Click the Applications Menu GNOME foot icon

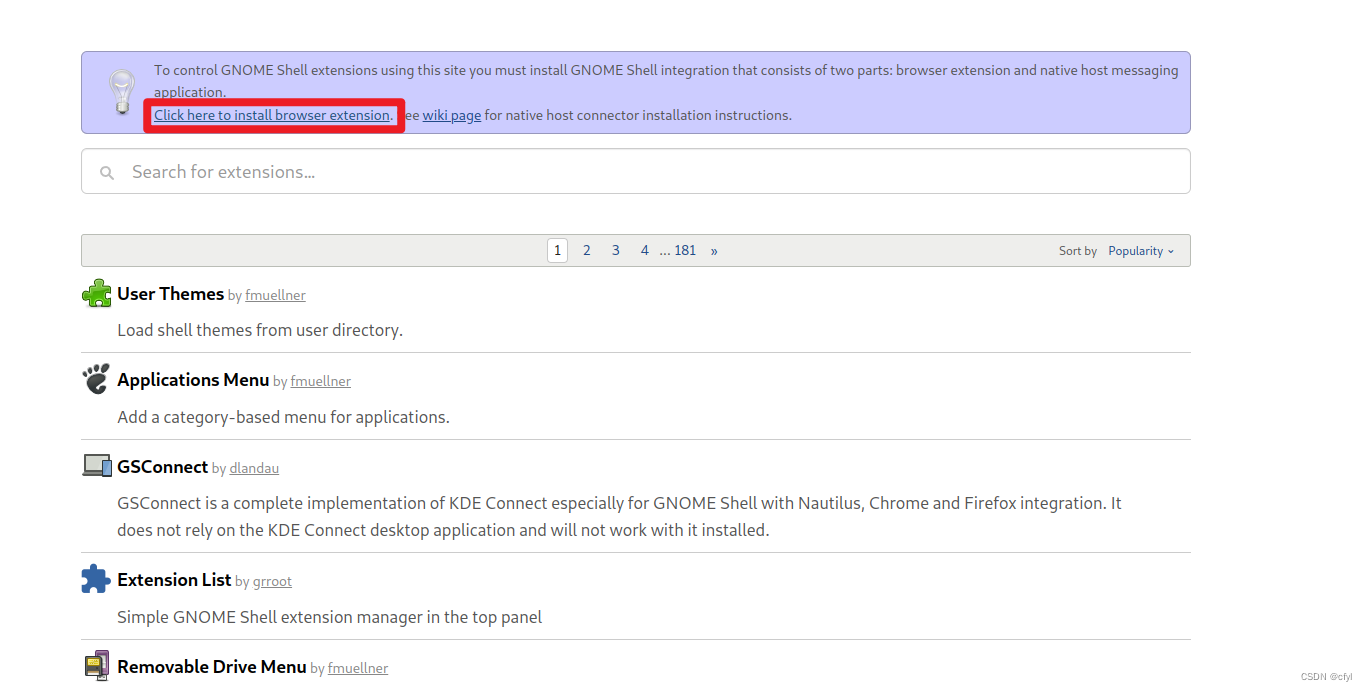point(96,379)
